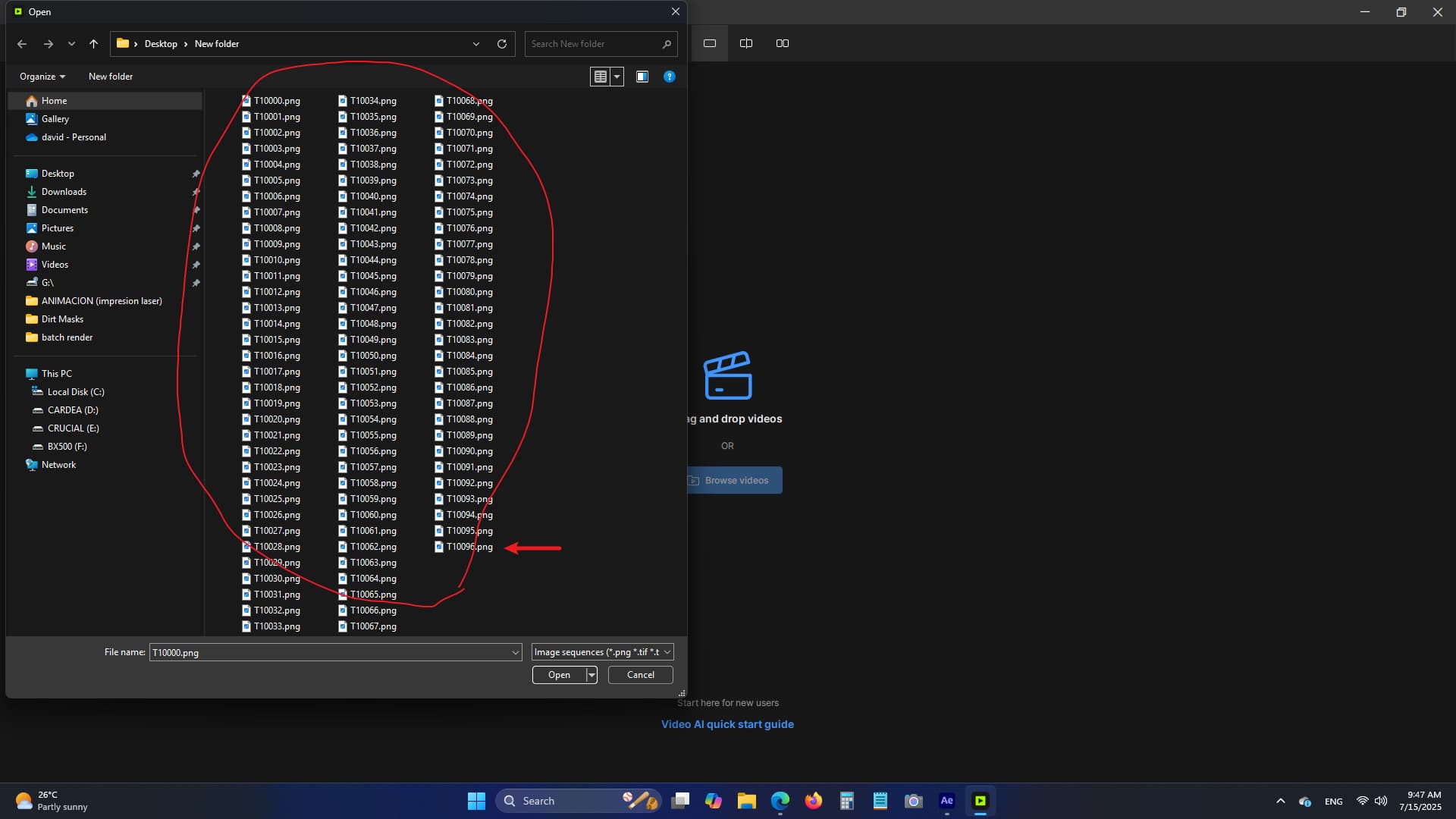This screenshot has height=819, width=1456.
Task: Open the CRUCIAL (E:) drive
Action: pyautogui.click(x=73, y=428)
